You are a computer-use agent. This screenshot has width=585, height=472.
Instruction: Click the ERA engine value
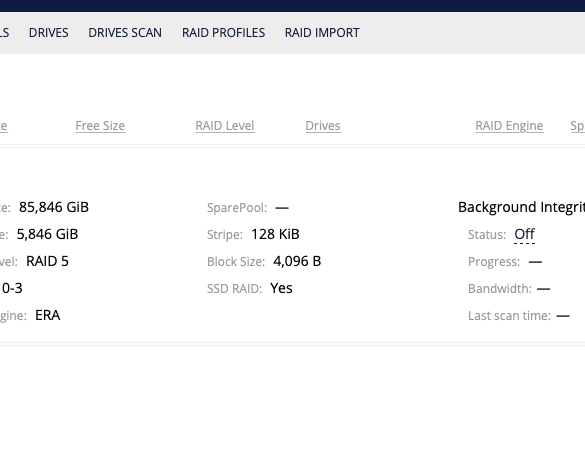click(48, 315)
